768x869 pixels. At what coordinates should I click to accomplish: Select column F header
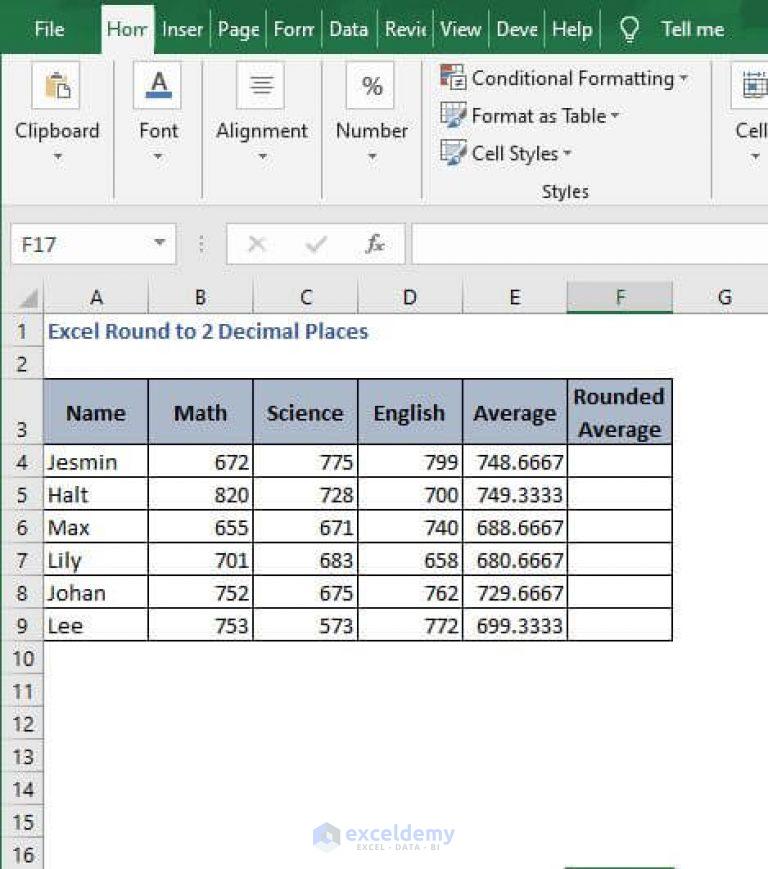620,297
